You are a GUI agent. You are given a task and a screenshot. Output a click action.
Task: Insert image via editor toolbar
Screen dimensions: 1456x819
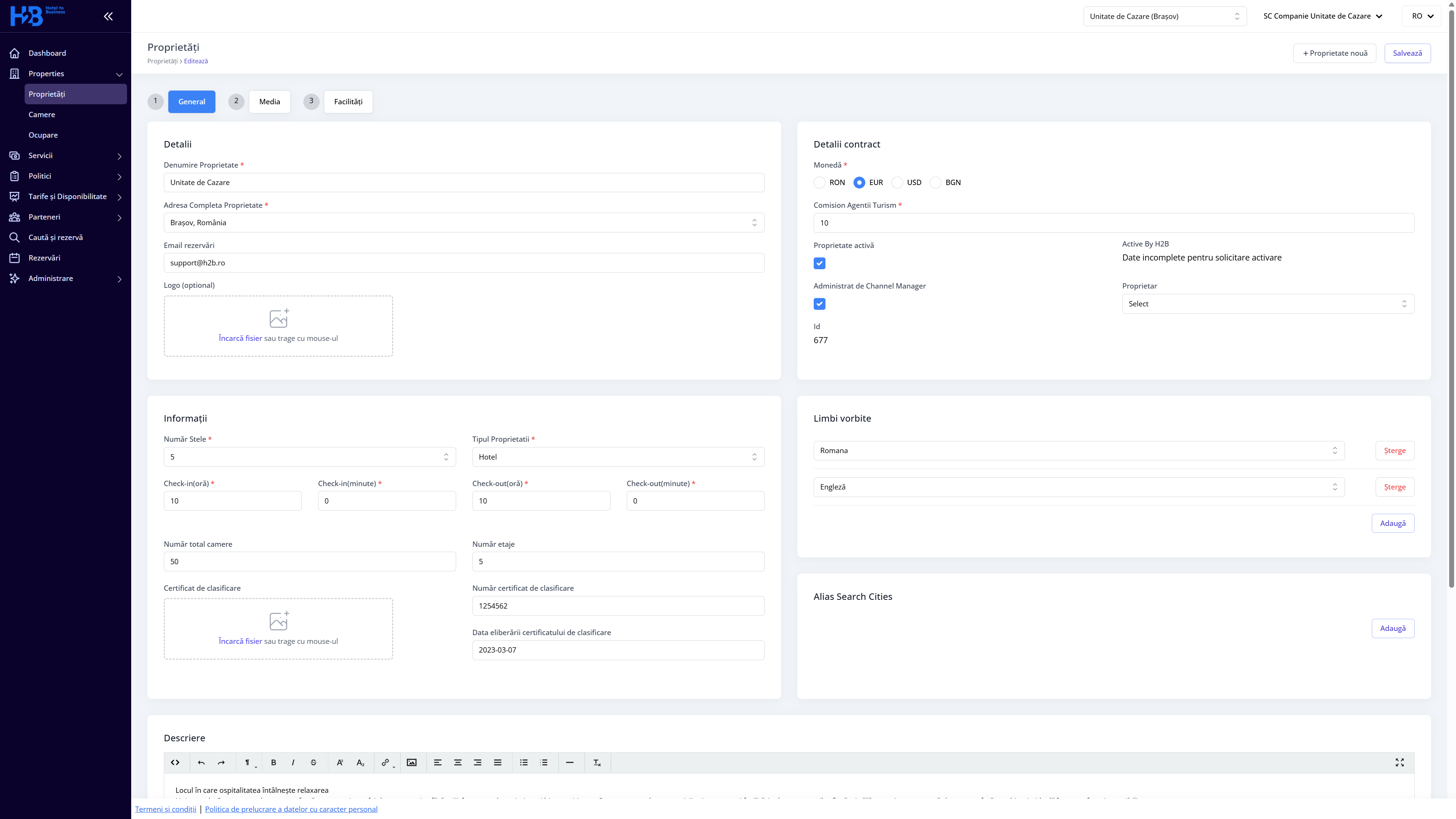point(412,763)
